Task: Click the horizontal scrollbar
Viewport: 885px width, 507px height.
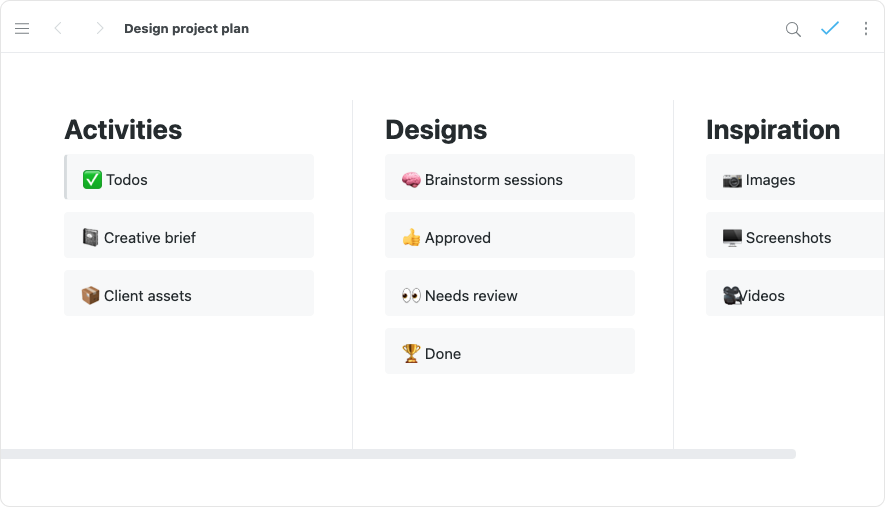Action: click(x=398, y=454)
